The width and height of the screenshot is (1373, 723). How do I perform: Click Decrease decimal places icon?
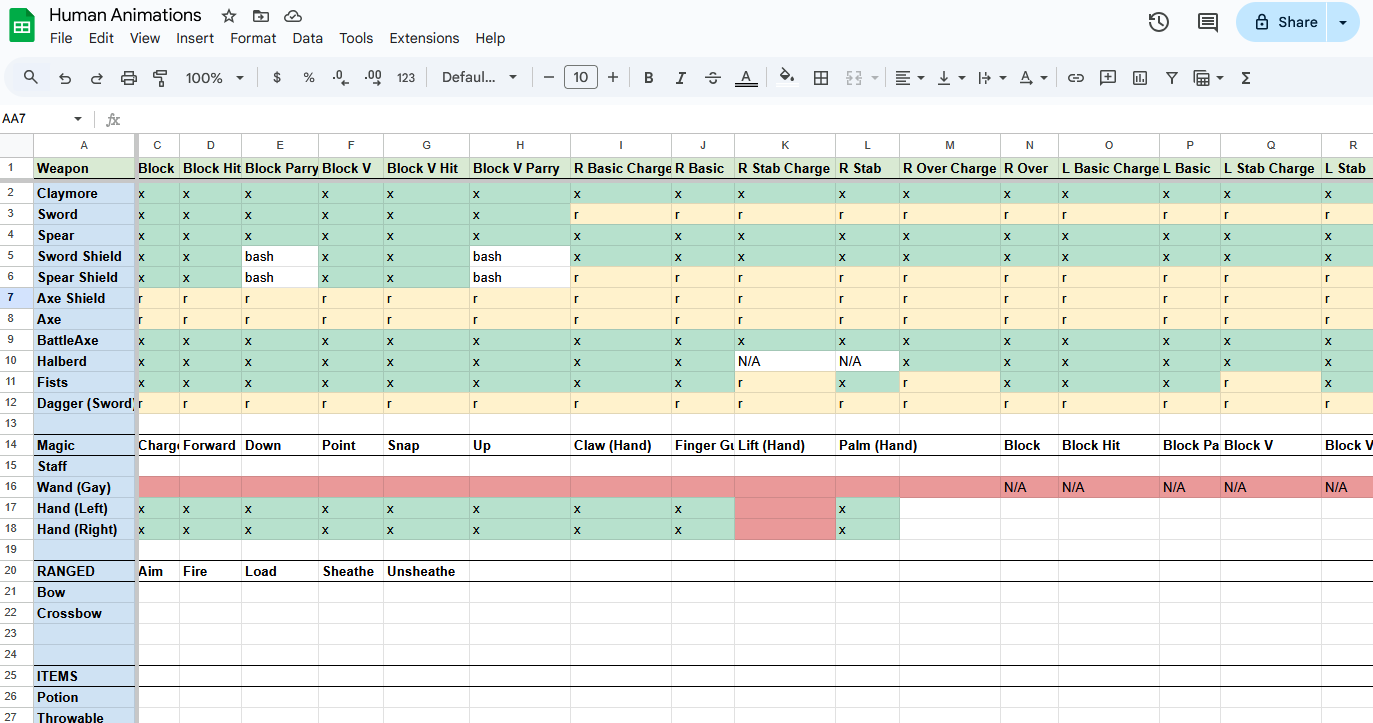(x=341, y=77)
